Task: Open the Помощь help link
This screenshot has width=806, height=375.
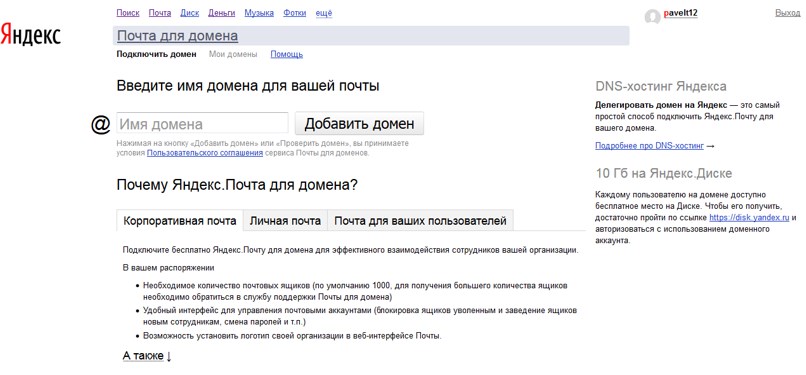Action: click(286, 54)
